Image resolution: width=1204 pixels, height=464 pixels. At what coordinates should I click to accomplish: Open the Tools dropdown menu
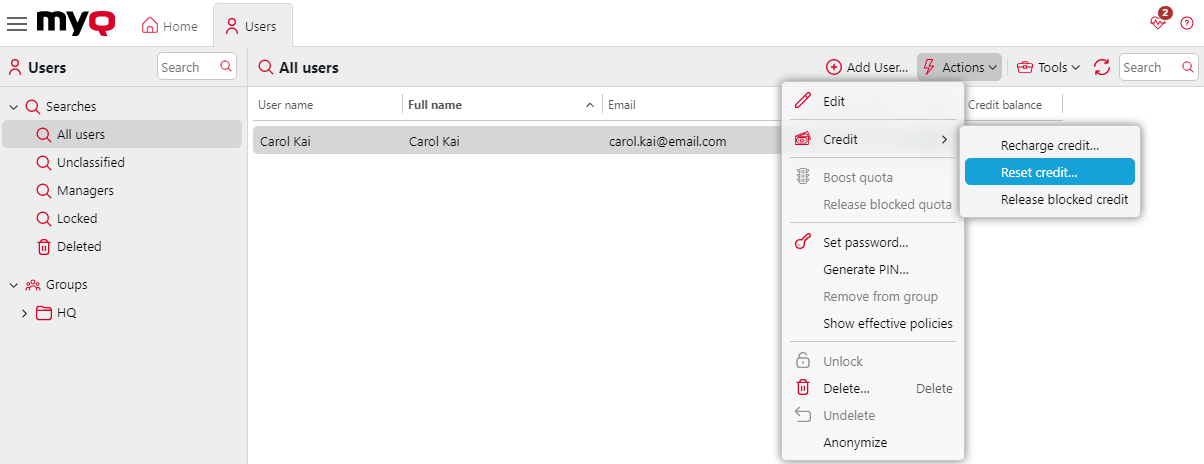(1048, 67)
